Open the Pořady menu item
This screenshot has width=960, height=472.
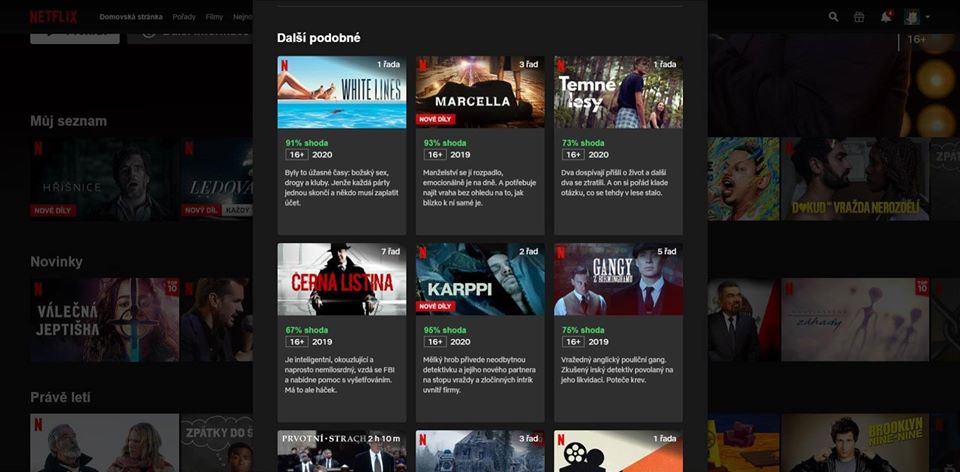[x=184, y=17]
